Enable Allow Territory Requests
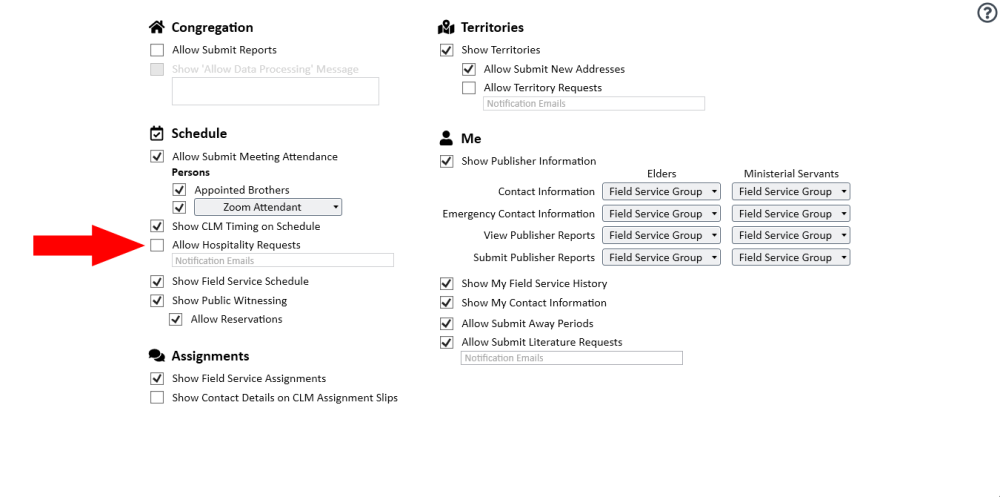This screenshot has height=497, width=1000. point(469,88)
